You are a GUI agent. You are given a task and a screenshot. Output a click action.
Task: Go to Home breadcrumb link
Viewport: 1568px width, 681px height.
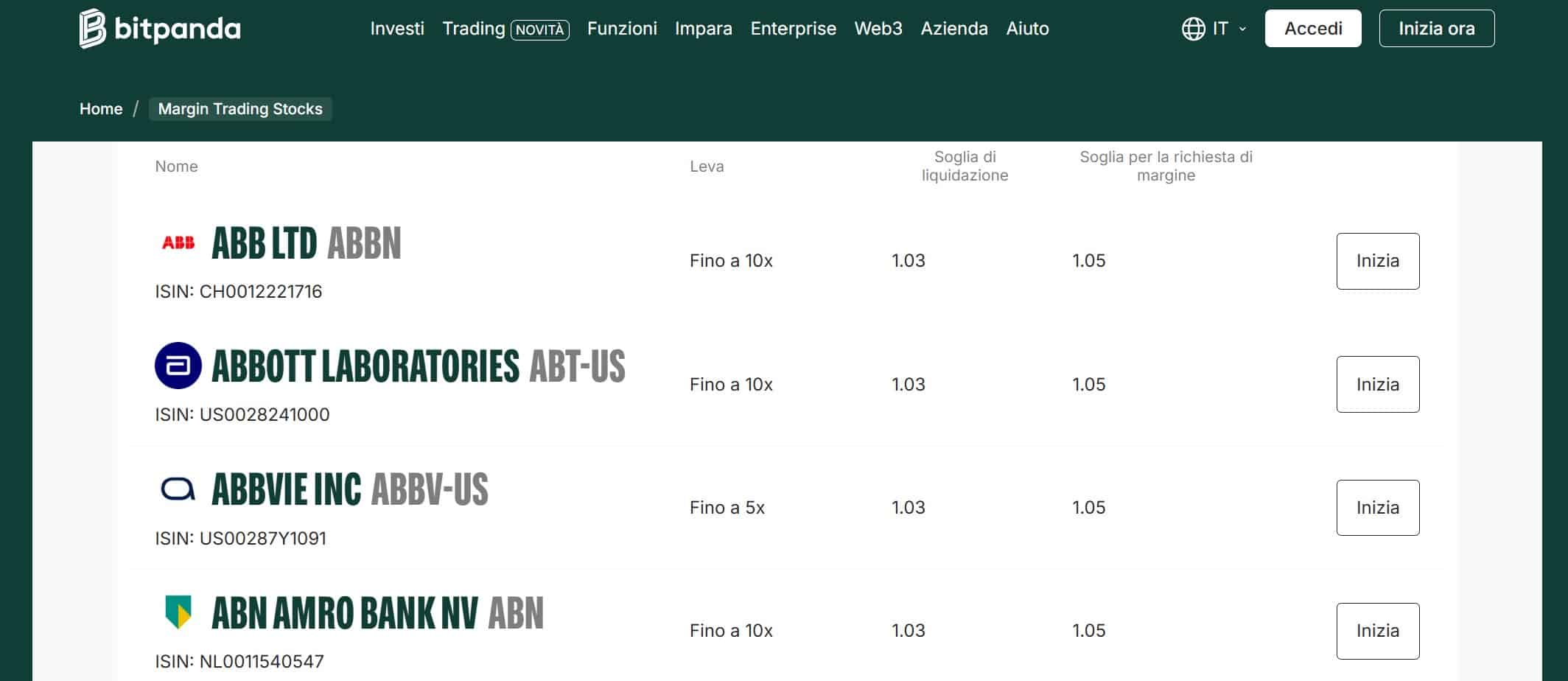(x=101, y=109)
